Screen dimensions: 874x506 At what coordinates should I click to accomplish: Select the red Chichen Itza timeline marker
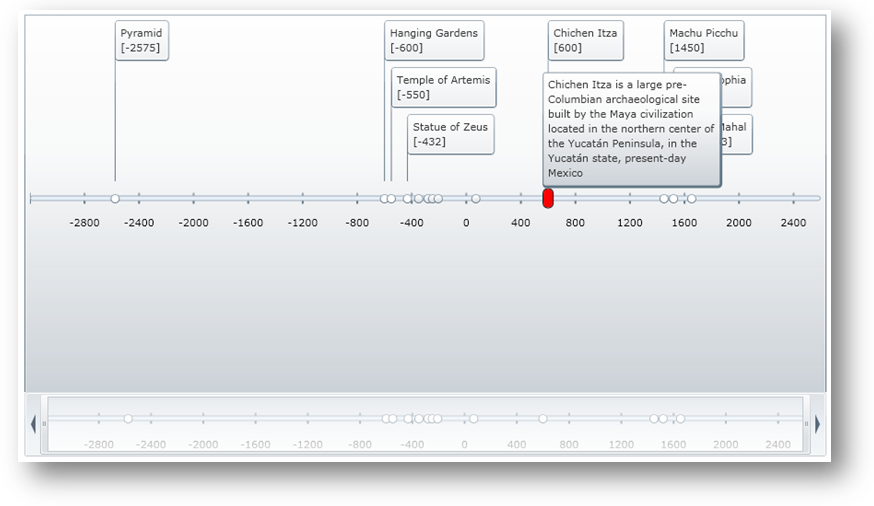click(x=548, y=198)
